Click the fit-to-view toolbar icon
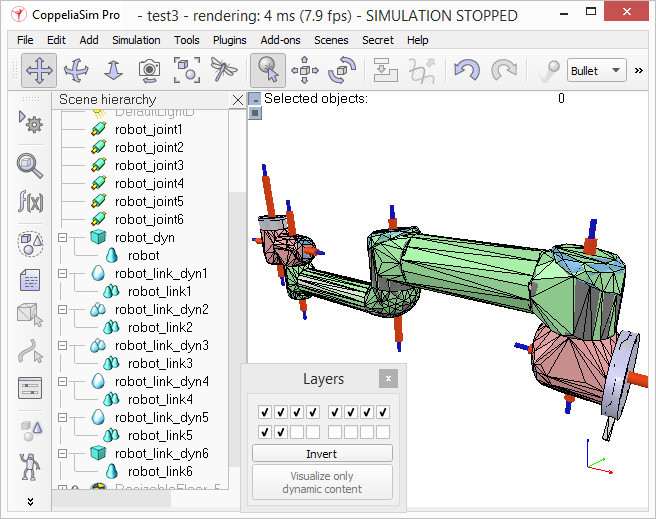 click(x=187, y=70)
